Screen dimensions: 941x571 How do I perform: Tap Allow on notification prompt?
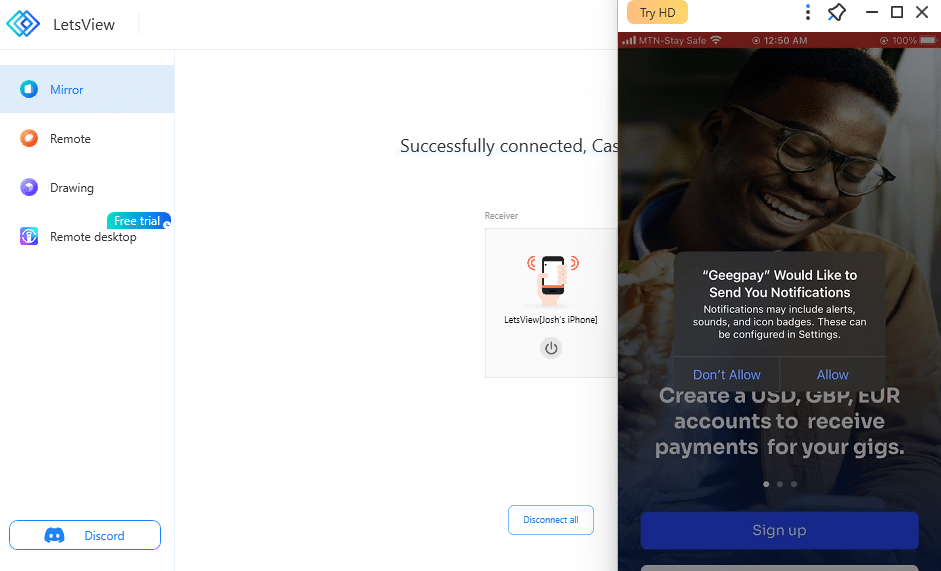[x=832, y=375]
